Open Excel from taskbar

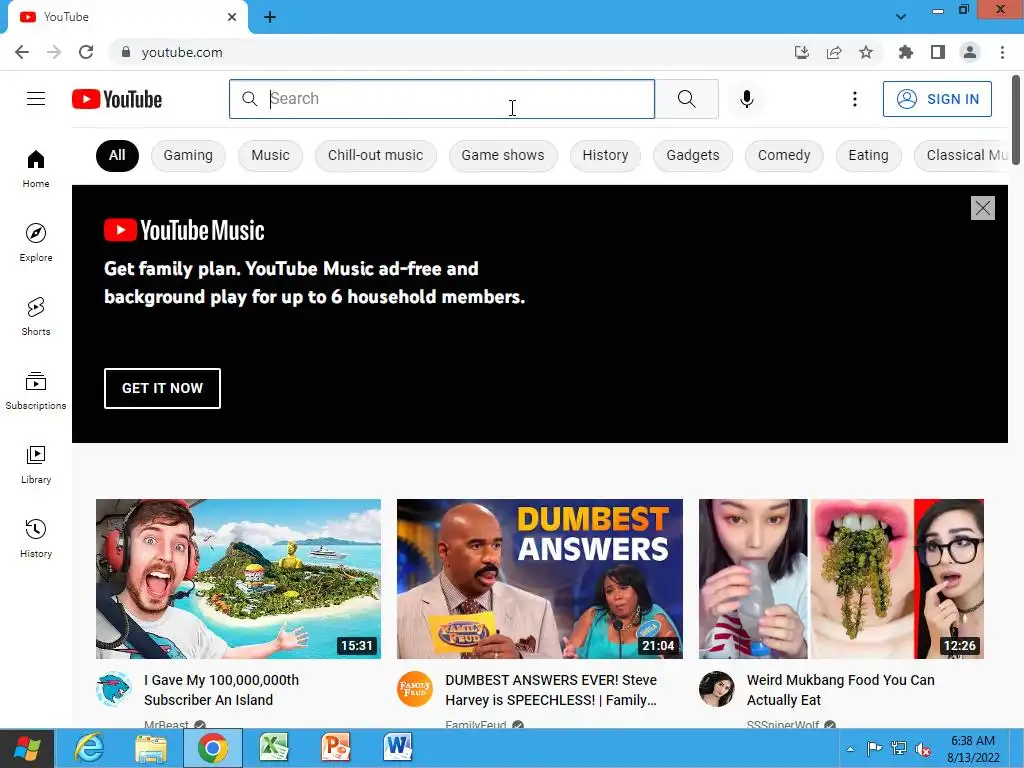click(x=274, y=748)
